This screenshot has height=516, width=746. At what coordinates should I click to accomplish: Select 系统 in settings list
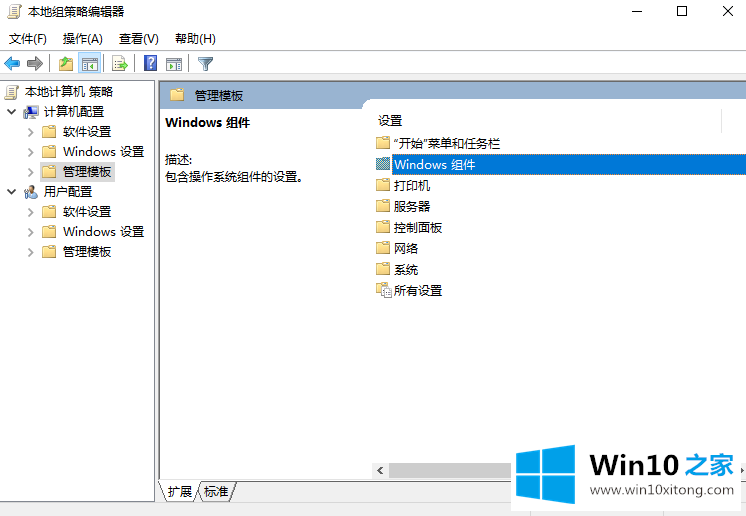[406, 270]
